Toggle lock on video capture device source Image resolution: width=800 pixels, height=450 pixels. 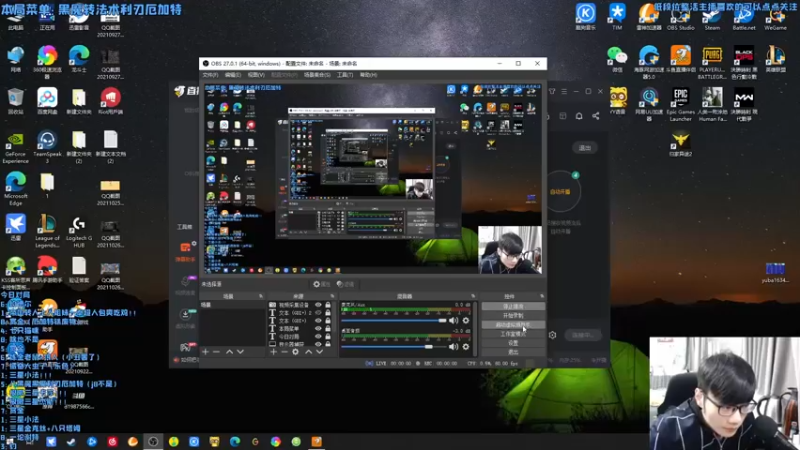pos(328,305)
